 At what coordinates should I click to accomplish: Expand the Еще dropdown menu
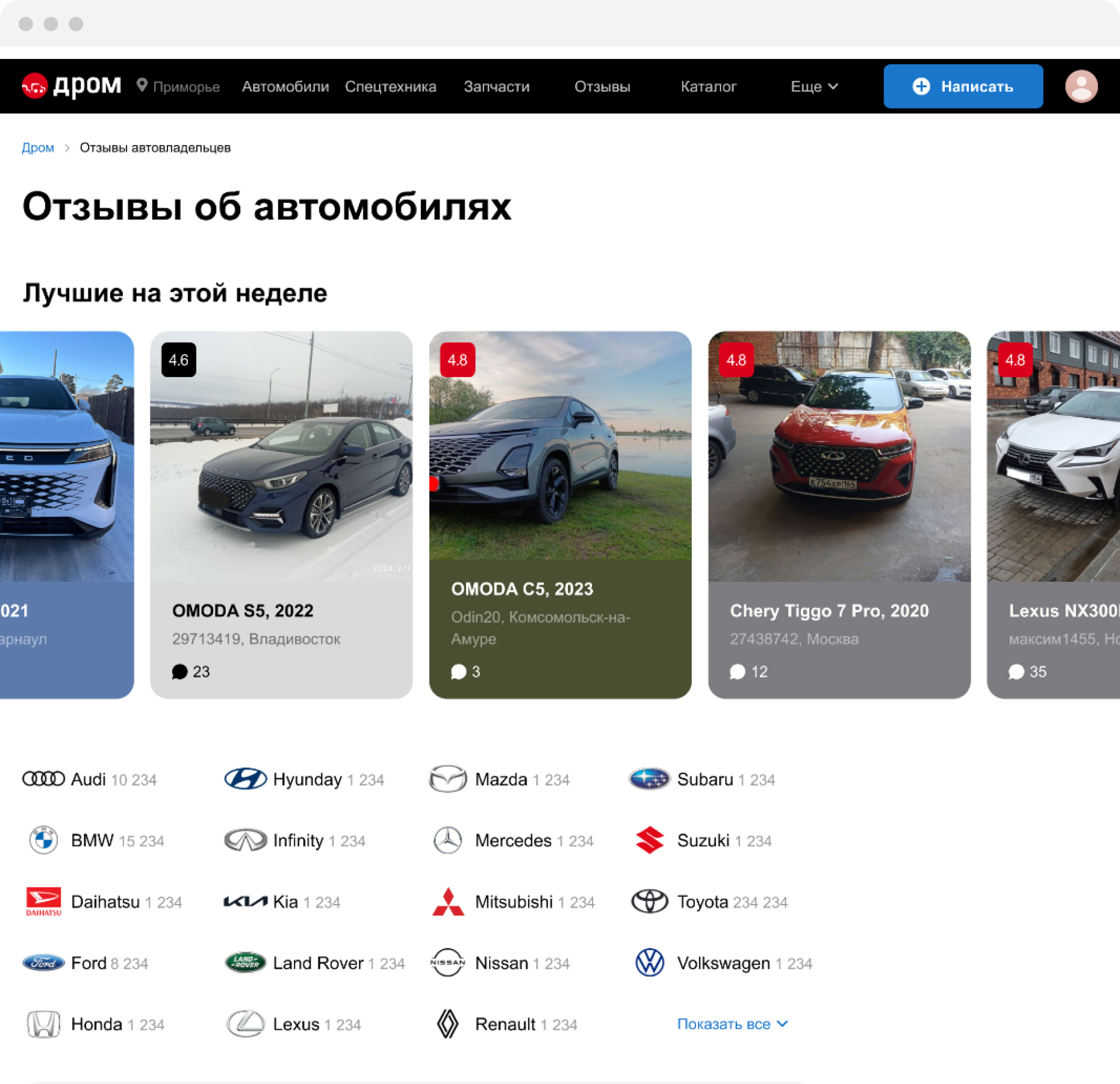(814, 87)
